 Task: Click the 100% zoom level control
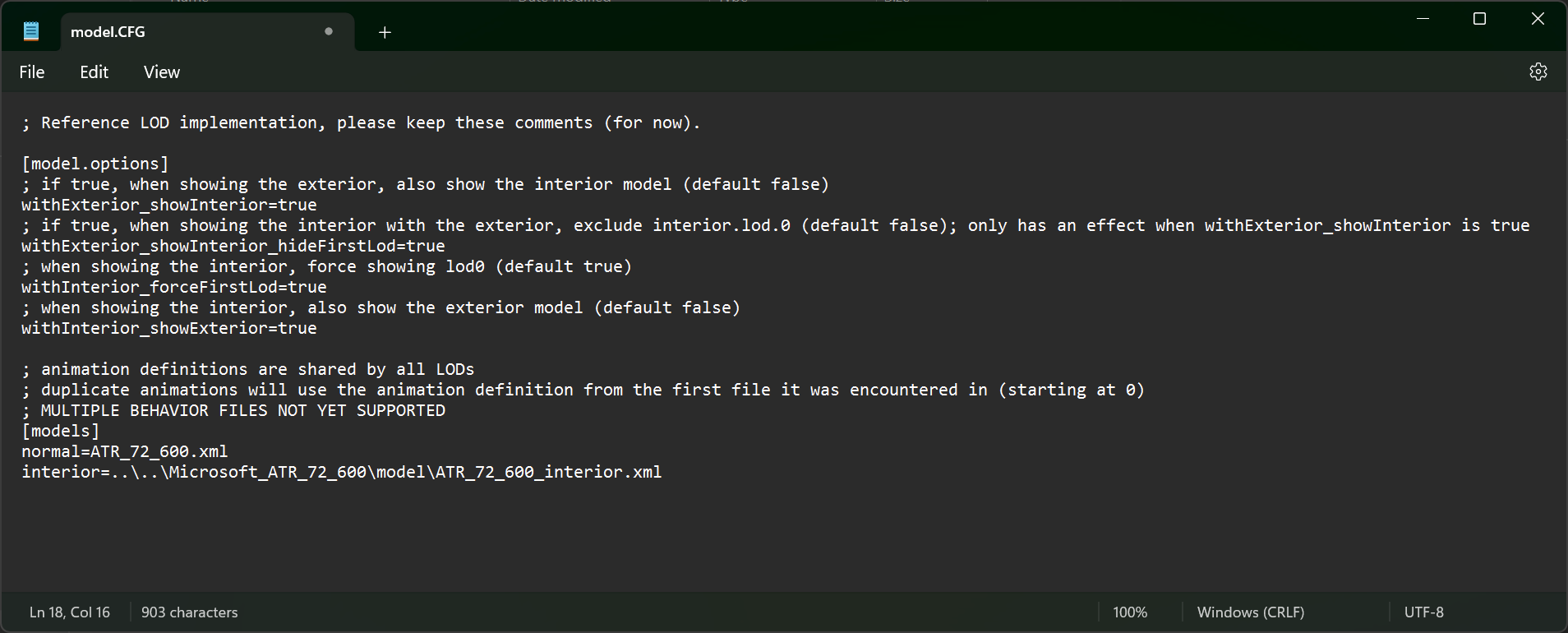coord(1130,612)
